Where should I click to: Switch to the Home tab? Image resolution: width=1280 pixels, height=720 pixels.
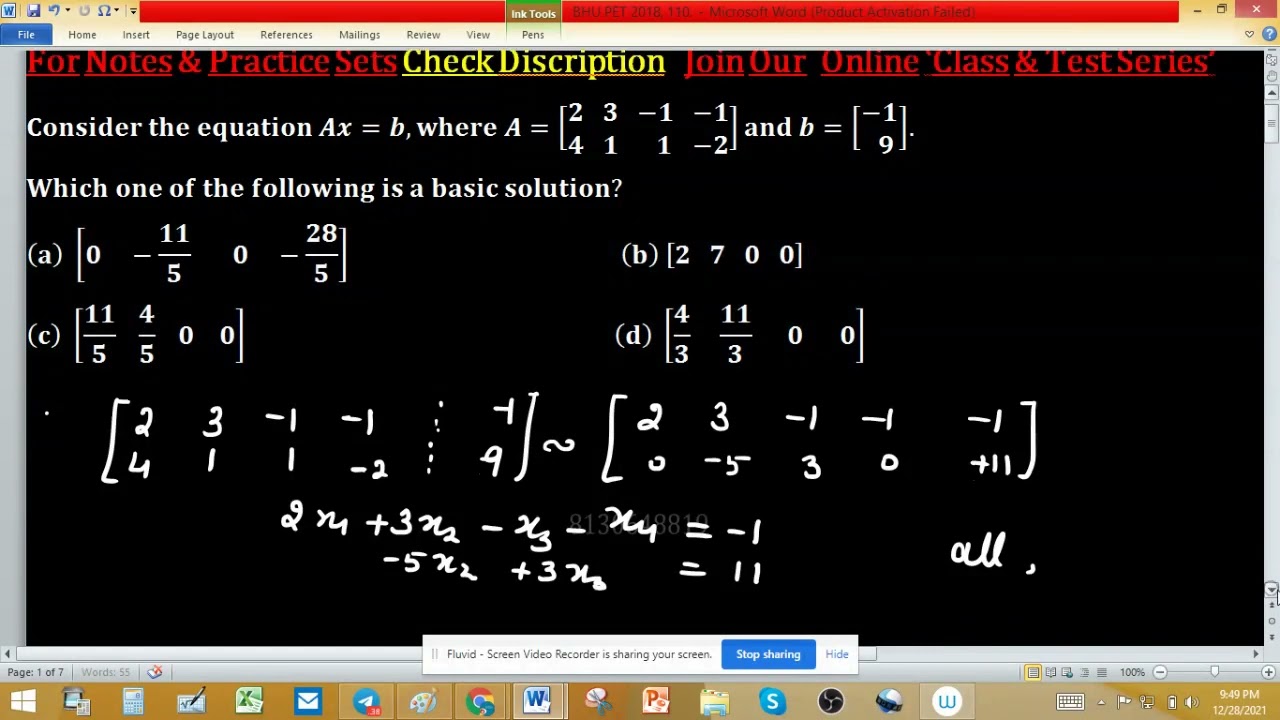[x=82, y=34]
